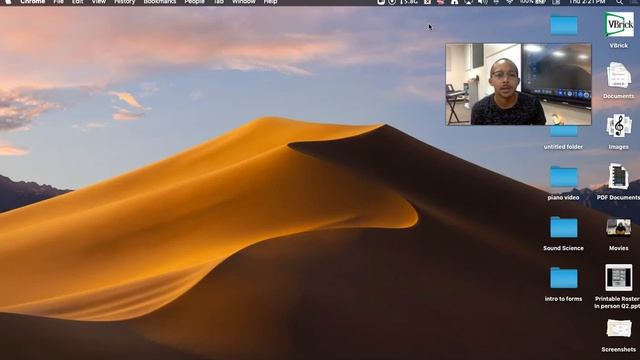Select the Sound Science folder
This screenshot has height=360, width=640.
coord(564,227)
